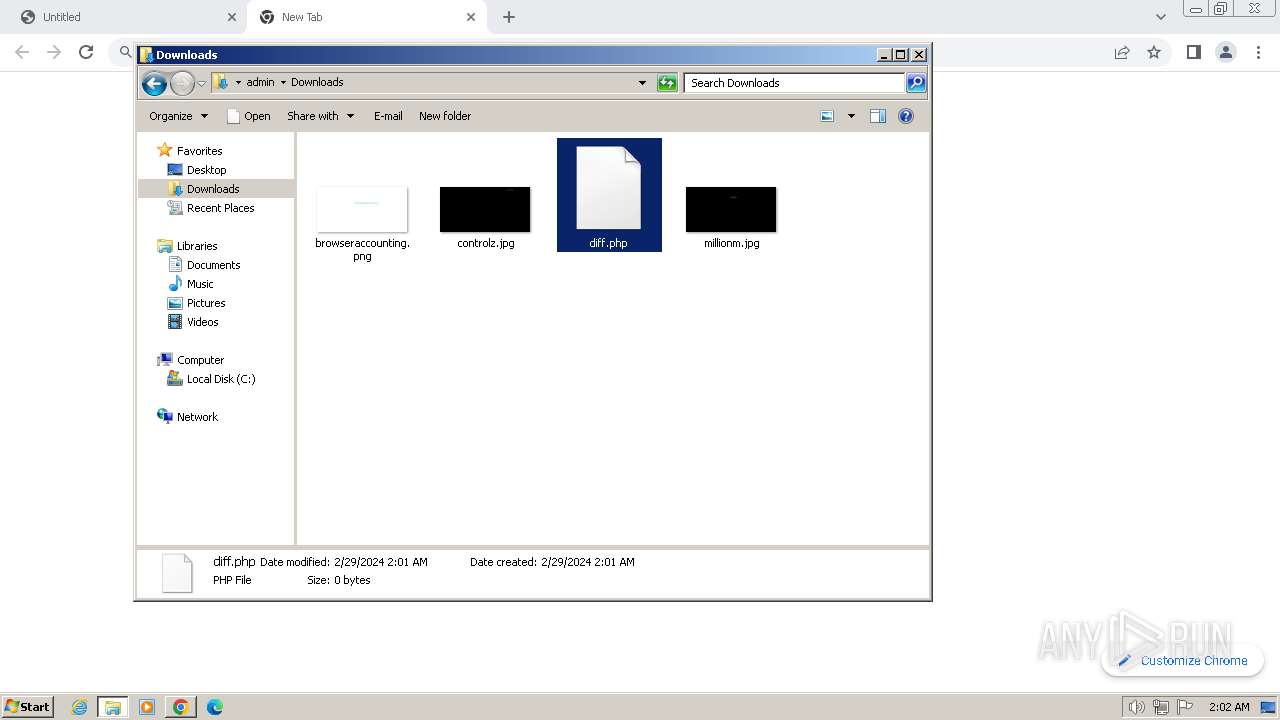Click Chrome share page icon
This screenshot has width=1280, height=720.
click(x=1122, y=52)
